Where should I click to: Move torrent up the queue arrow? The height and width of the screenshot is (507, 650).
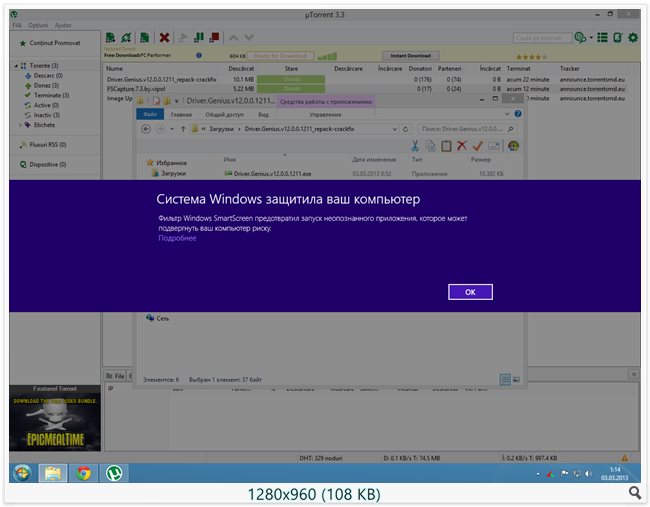pos(233,38)
